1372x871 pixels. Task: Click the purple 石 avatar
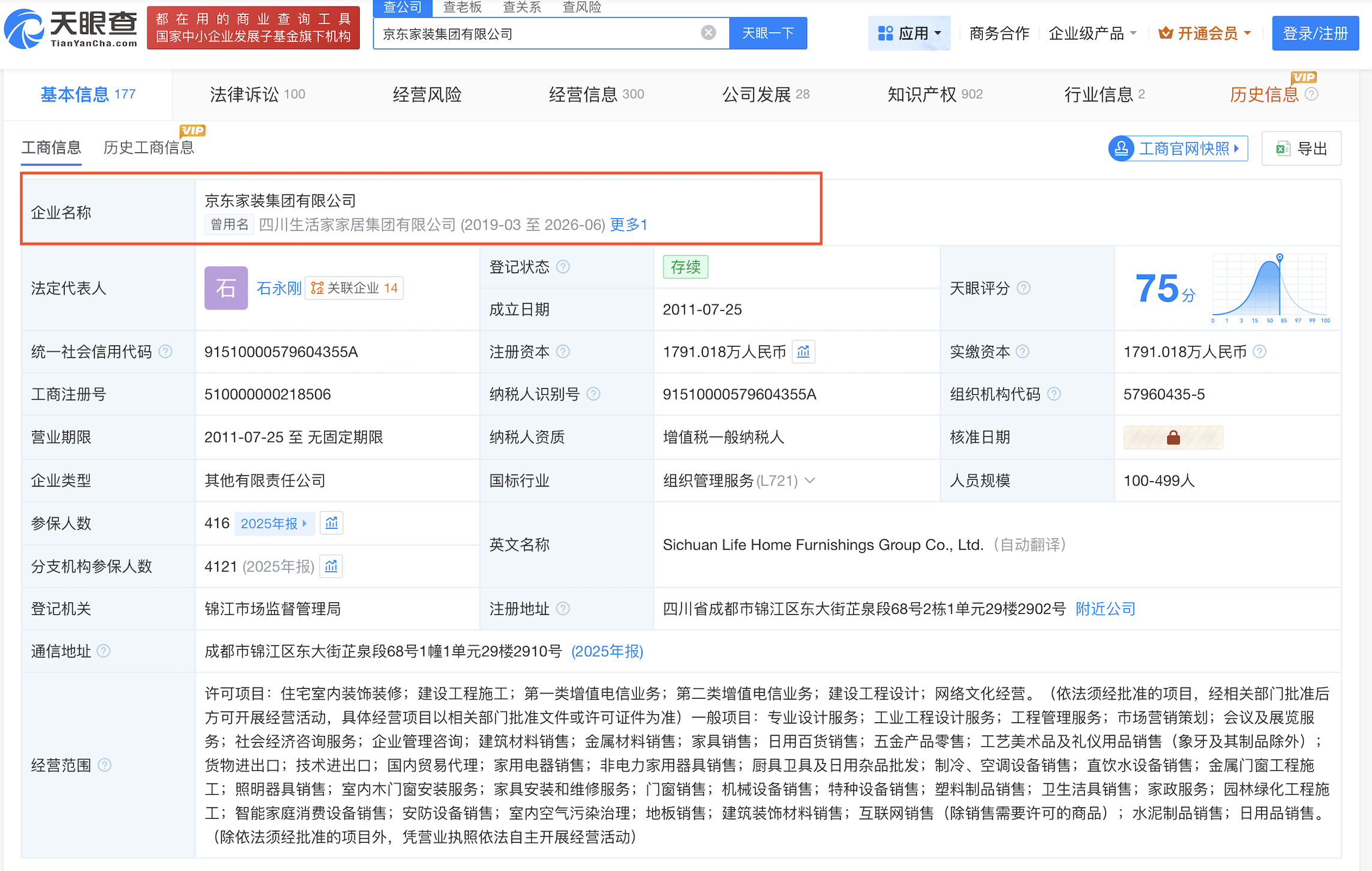[226, 289]
